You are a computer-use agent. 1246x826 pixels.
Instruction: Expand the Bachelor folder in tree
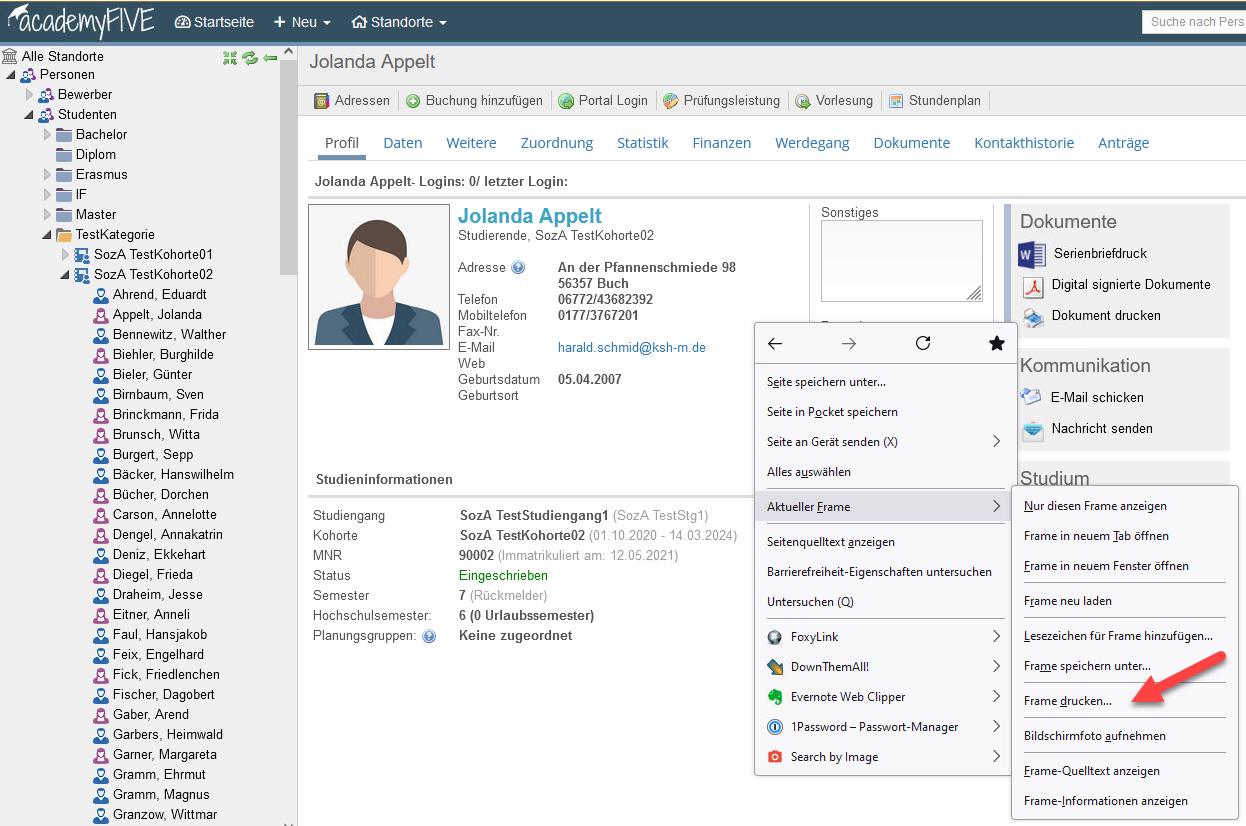pyautogui.click(x=47, y=135)
